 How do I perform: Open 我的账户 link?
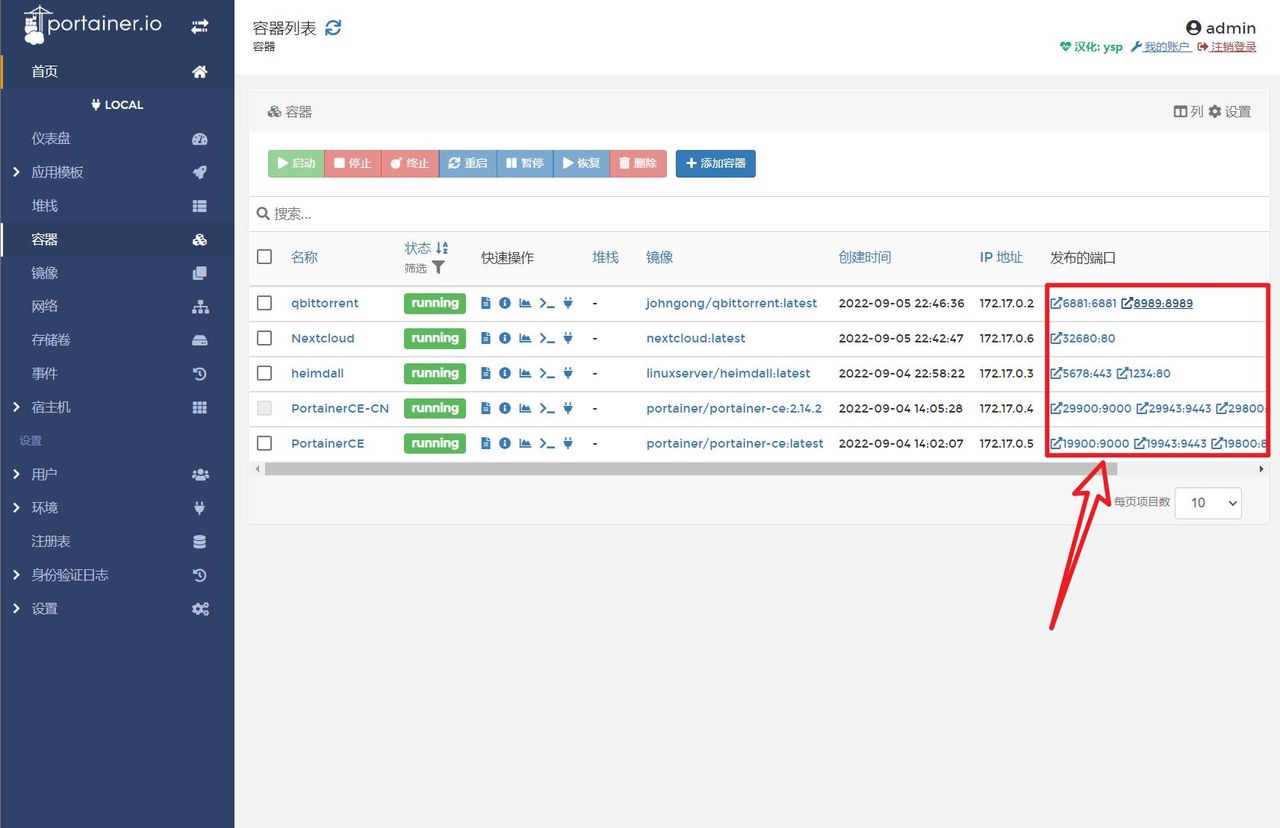pos(1160,47)
